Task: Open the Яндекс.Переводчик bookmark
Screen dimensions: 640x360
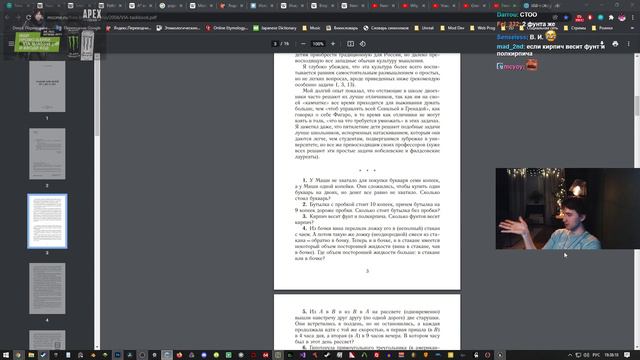Action: pos(129,28)
